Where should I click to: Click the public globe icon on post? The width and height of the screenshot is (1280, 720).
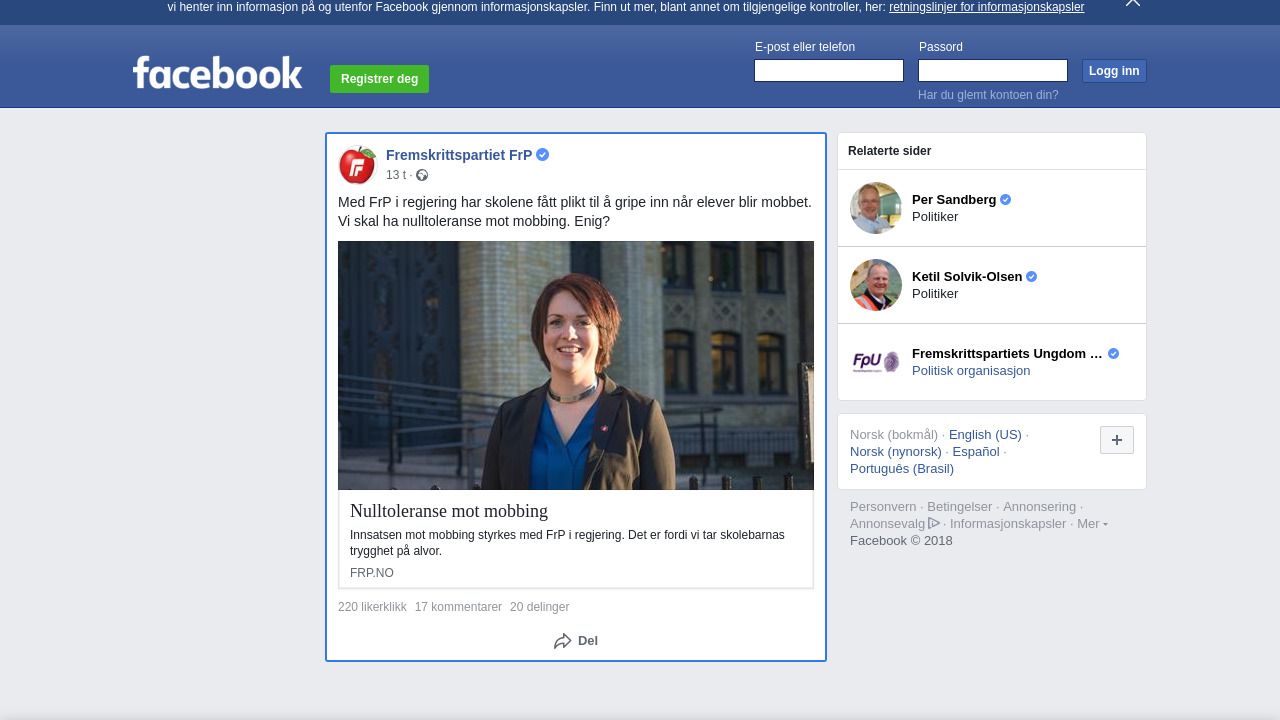pyautogui.click(x=422, y=175)
